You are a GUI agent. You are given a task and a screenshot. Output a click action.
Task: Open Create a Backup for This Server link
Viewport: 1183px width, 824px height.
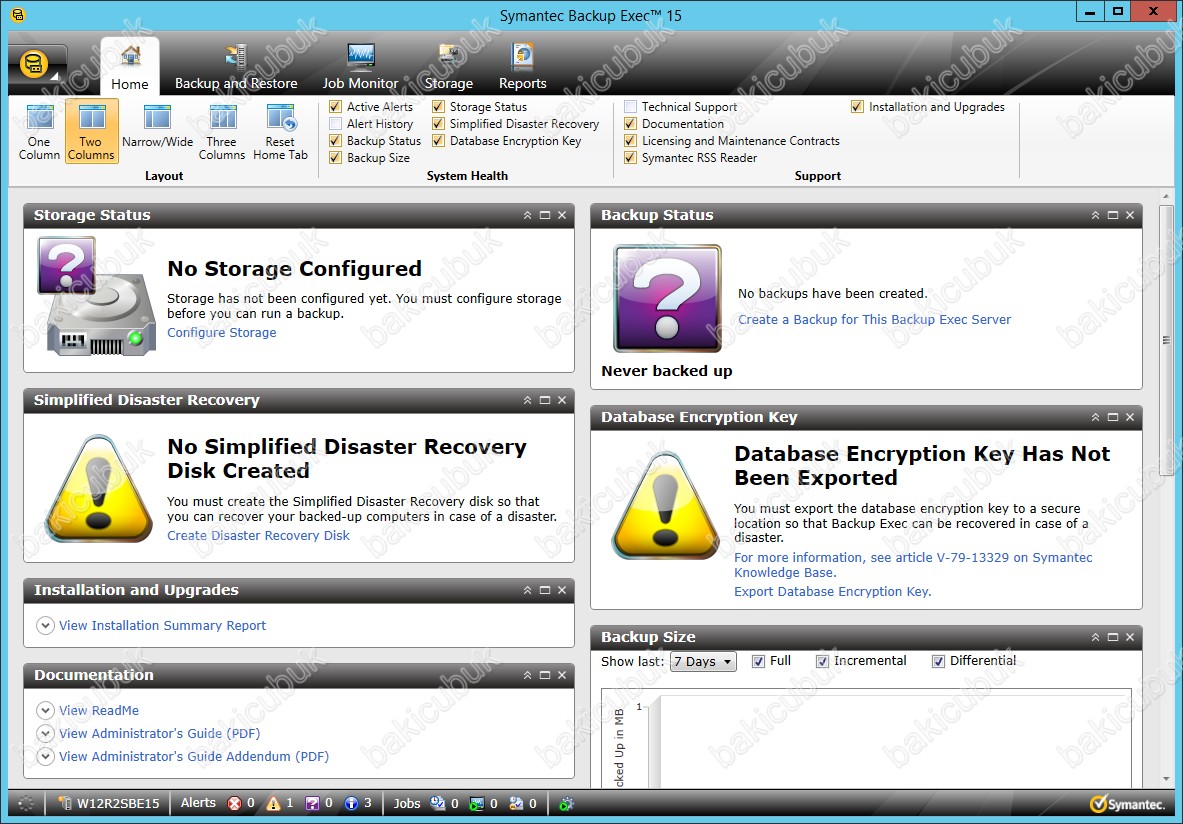(874, 320)
